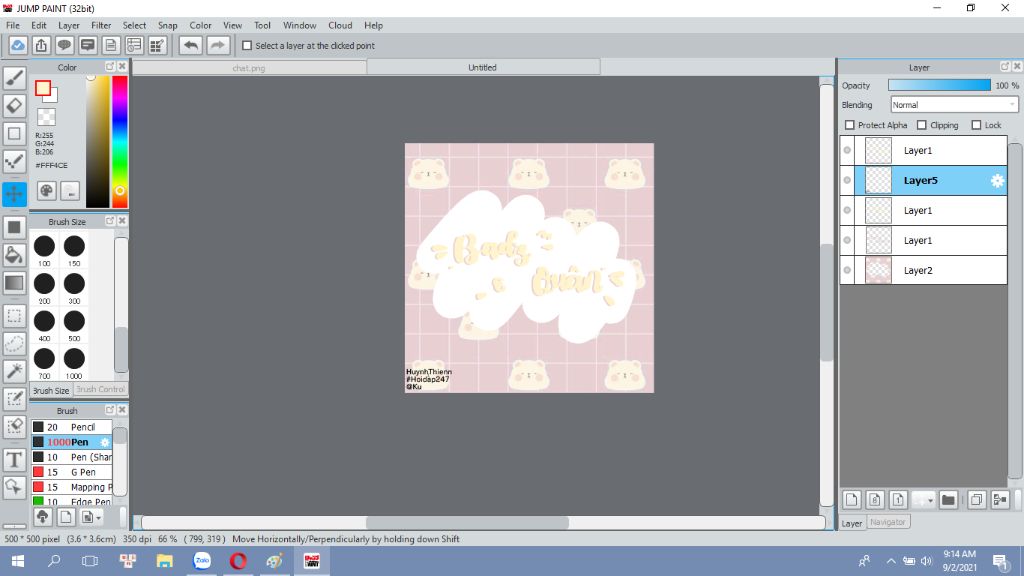The image size is (1024, 576).
Task: Check 'Select a layer at the clicked point'
Action: pos(247,46)
